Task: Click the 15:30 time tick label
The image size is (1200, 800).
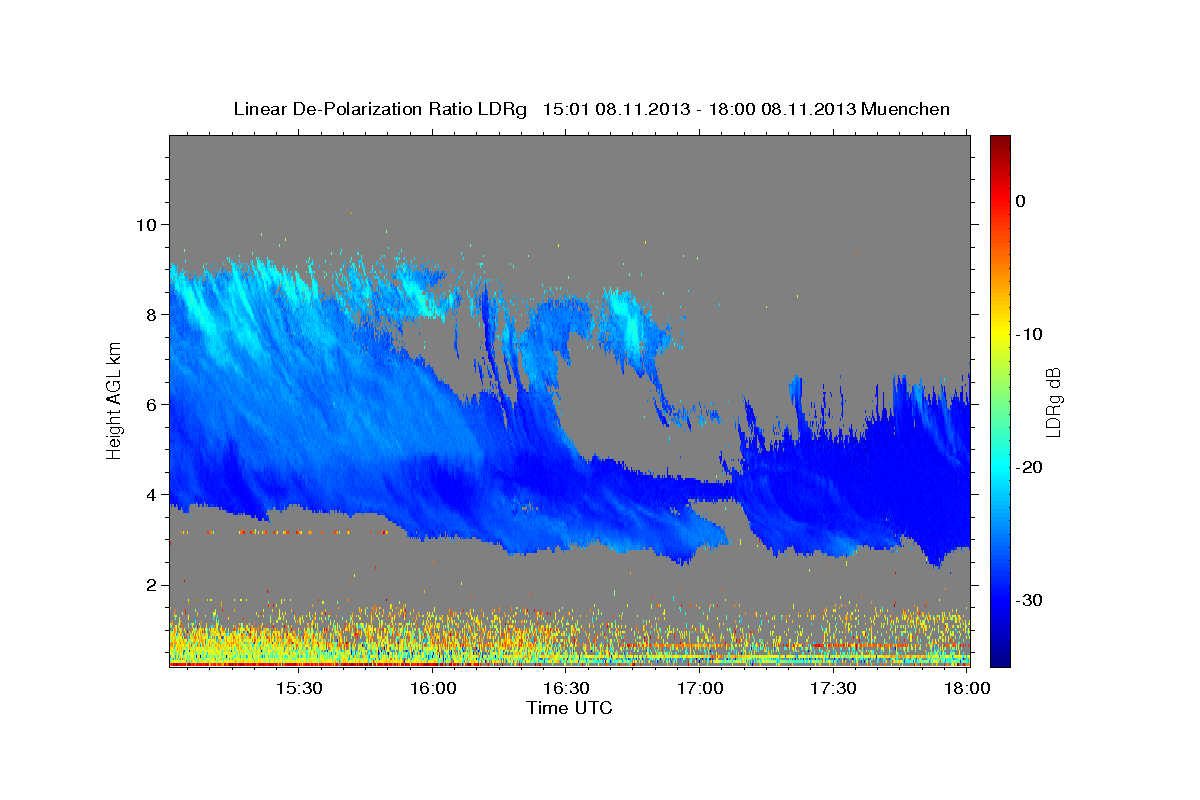Action: pos(298,689)
